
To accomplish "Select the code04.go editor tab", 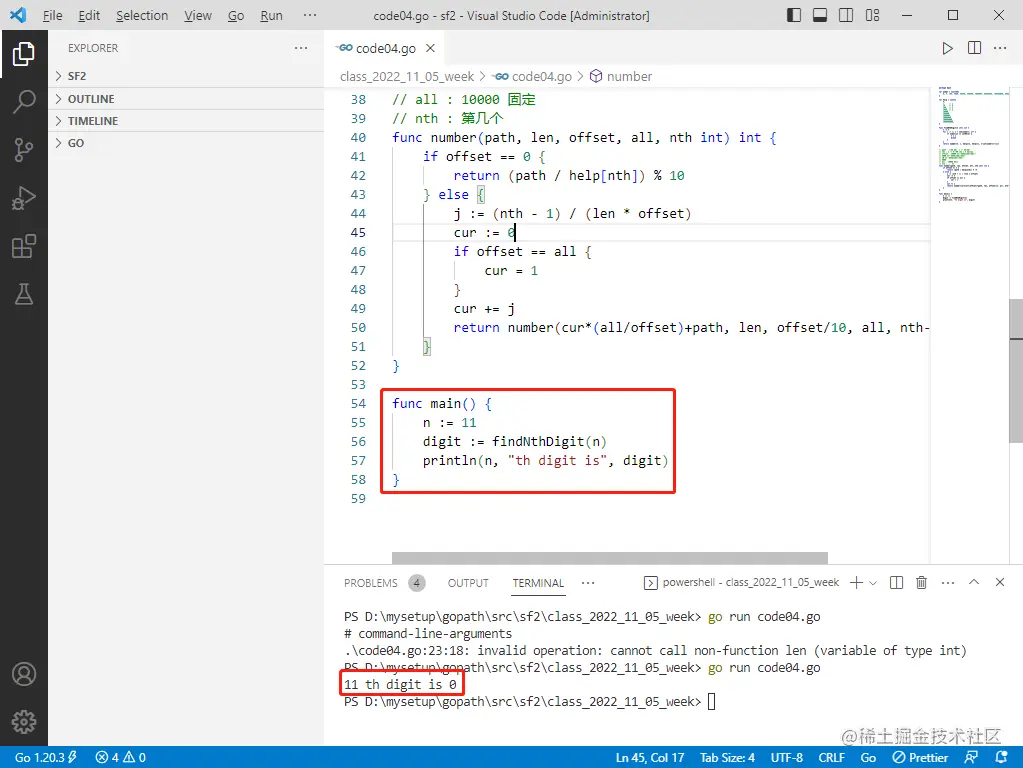I will point(385,48).
